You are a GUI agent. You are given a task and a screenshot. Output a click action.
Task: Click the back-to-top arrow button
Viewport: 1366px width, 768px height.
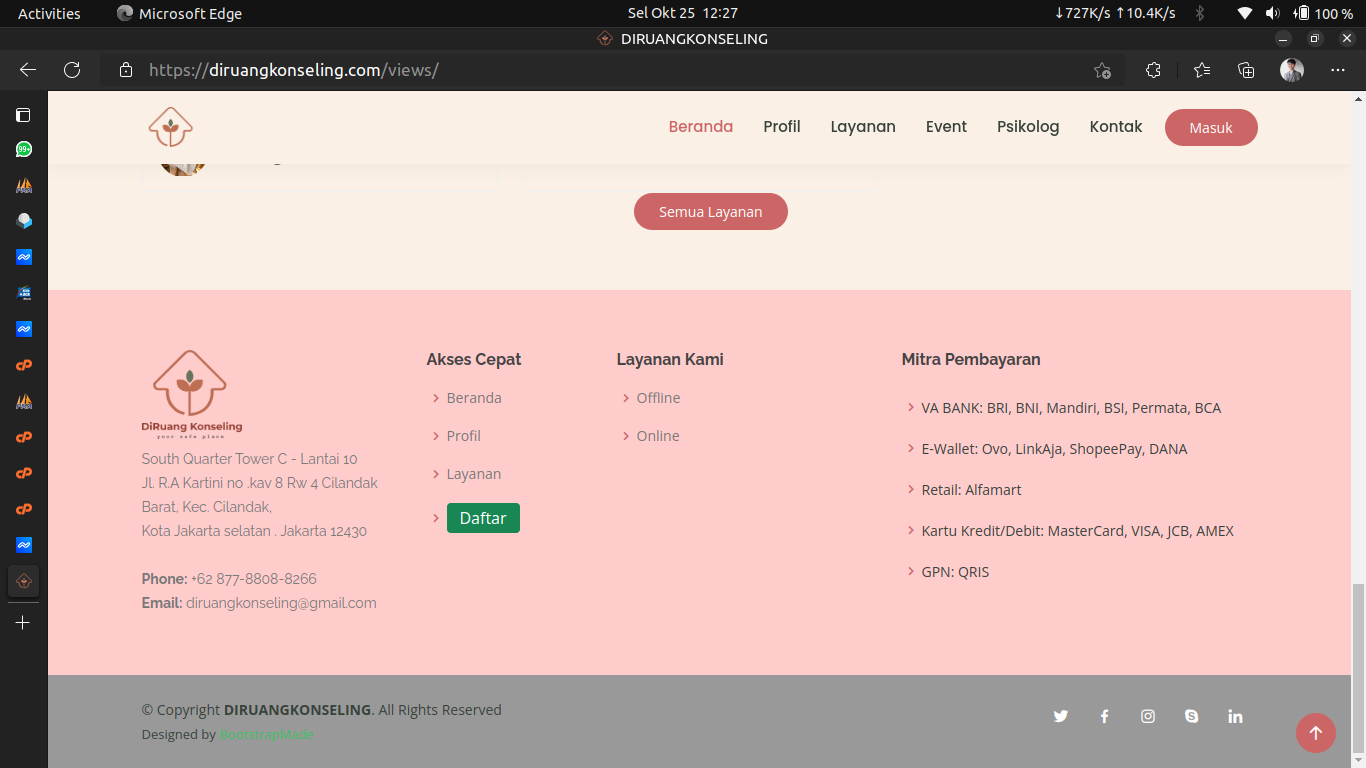tap(1315, 733)
